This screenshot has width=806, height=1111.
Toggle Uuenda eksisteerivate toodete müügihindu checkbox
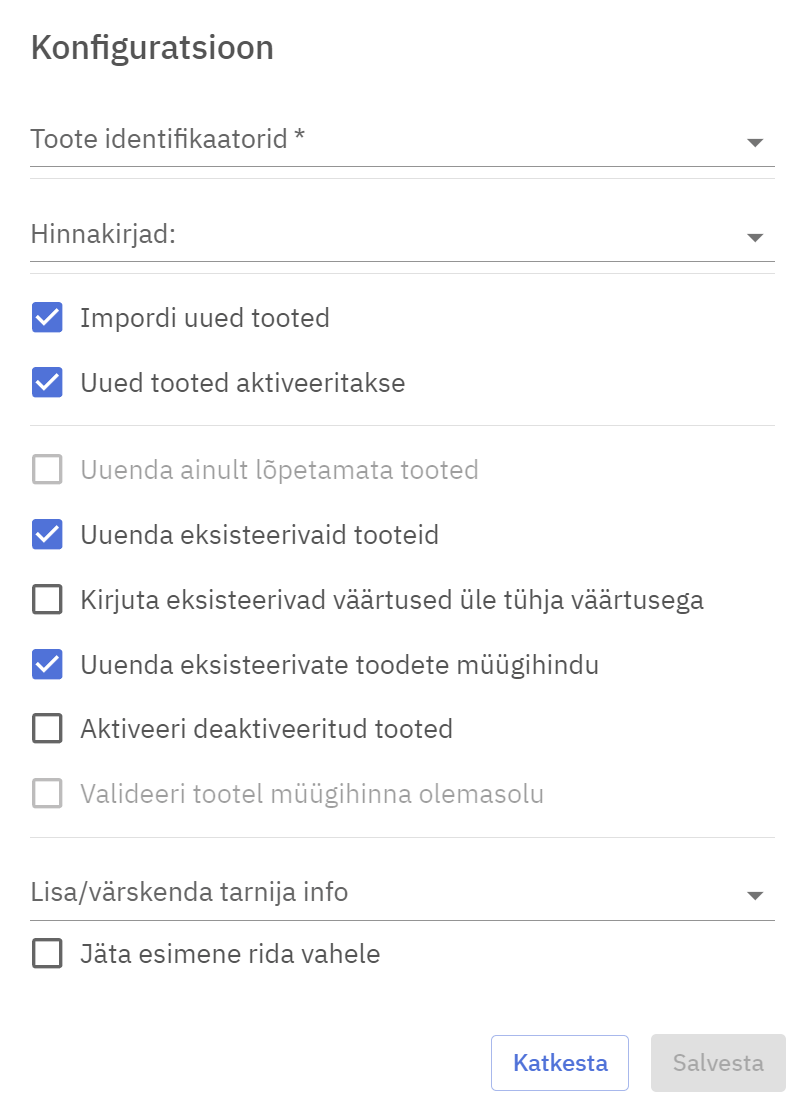pos(47,664)
